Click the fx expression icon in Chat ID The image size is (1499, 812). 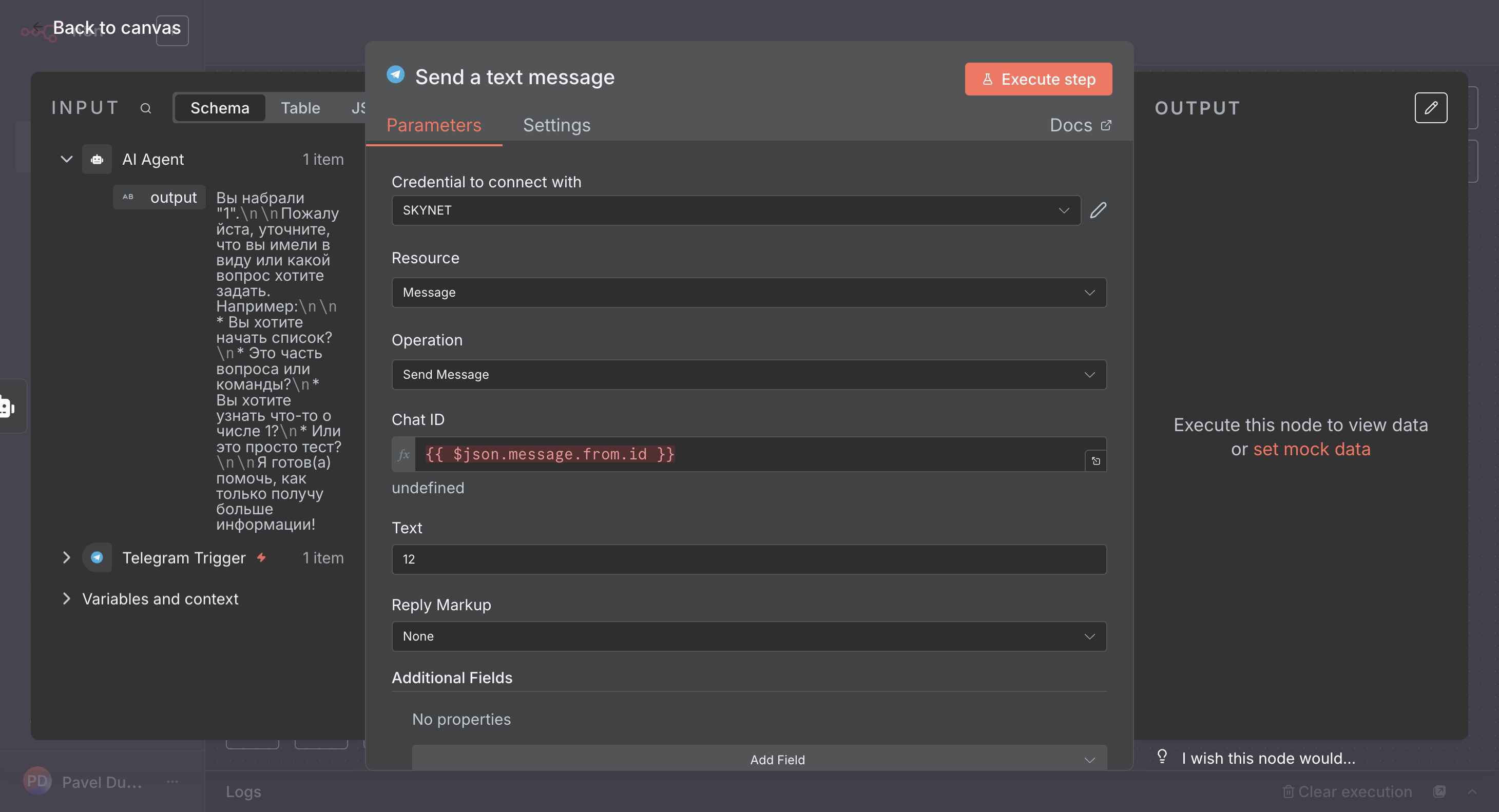(404, 454)
